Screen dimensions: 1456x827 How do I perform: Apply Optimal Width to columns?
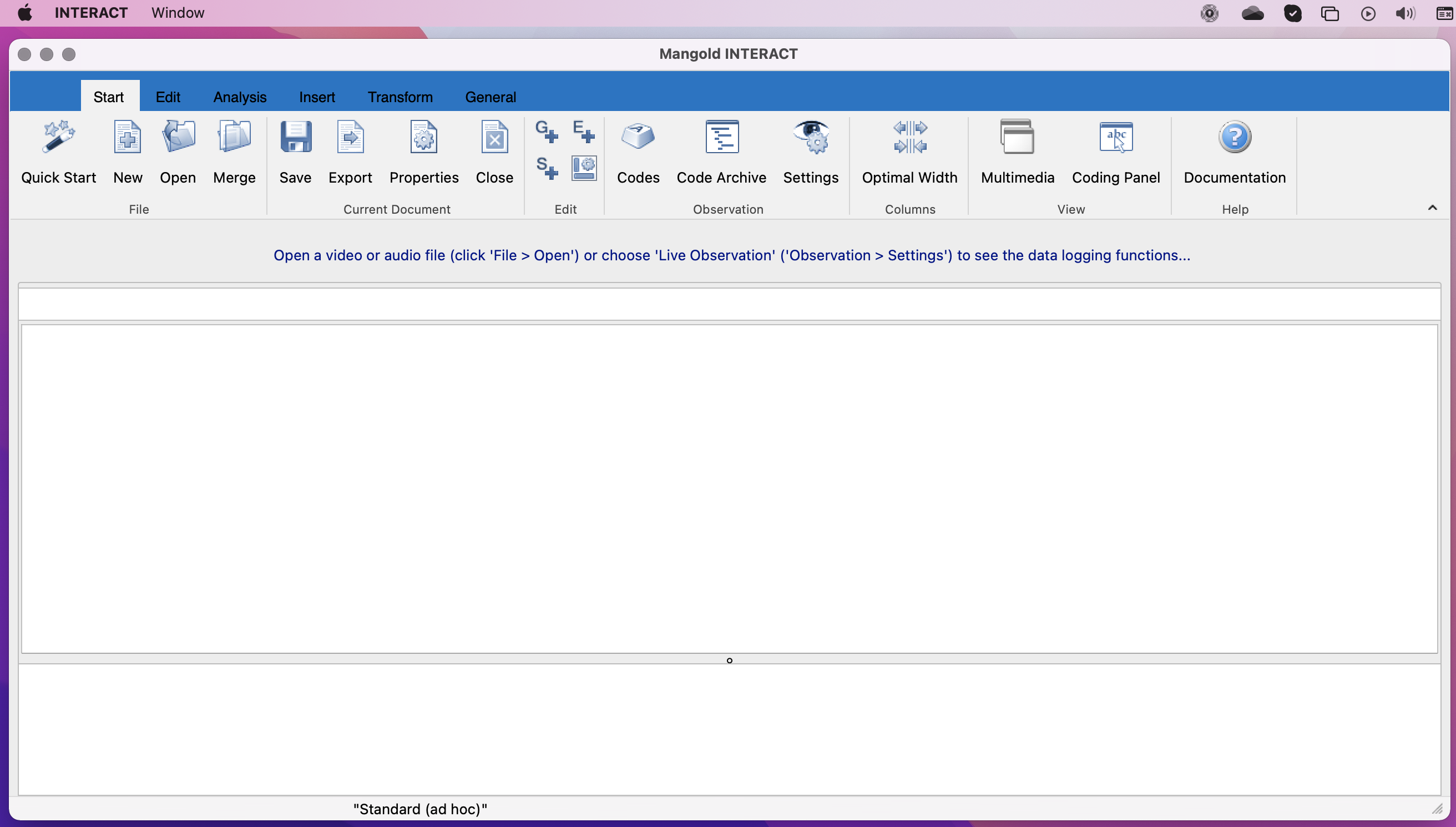tap(909, 152)
